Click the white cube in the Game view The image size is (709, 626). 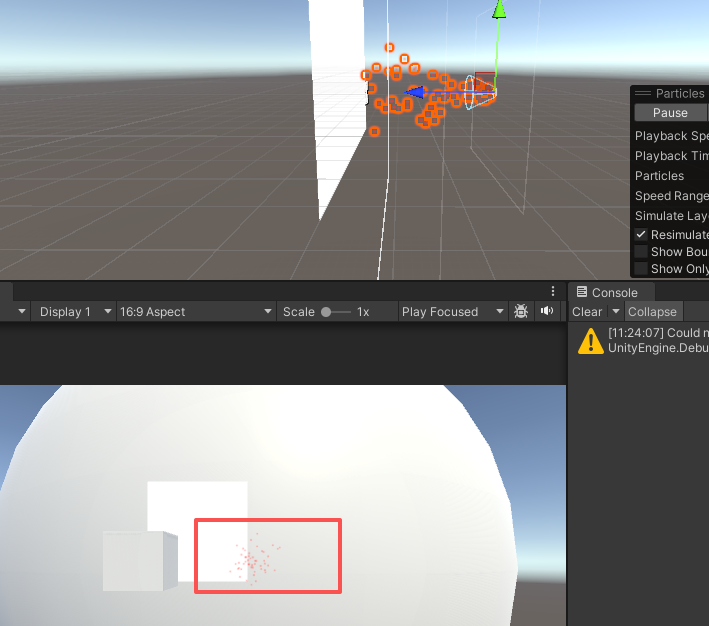point(140,561)
